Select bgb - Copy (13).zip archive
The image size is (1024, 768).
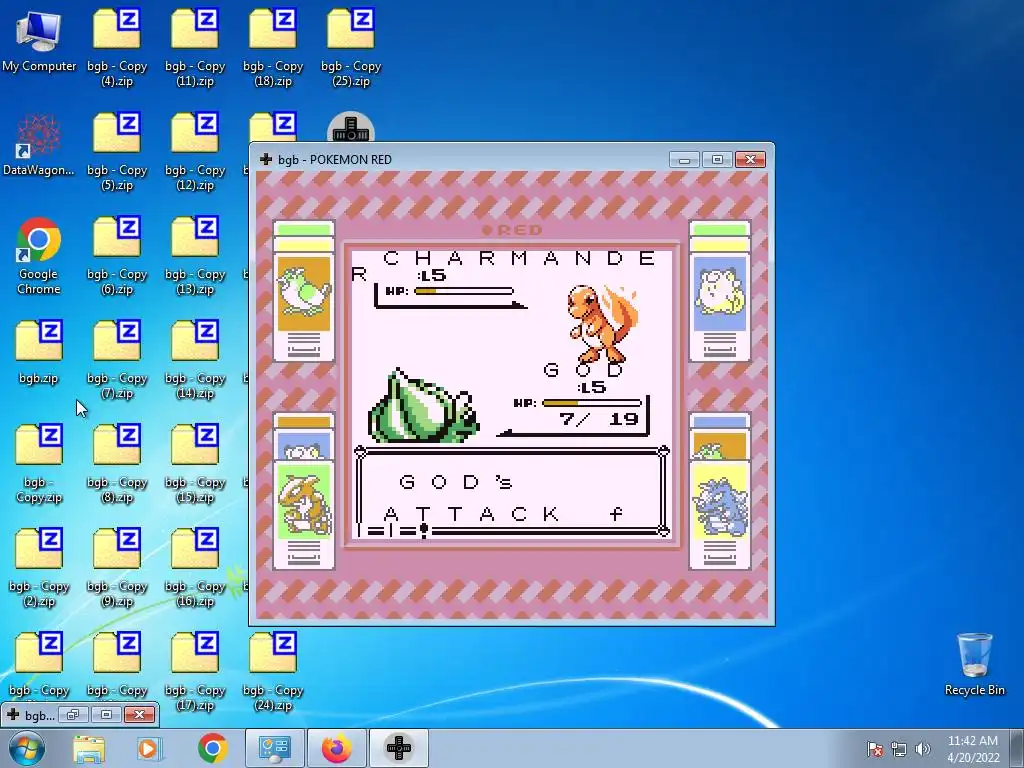[x=195, y=256]
